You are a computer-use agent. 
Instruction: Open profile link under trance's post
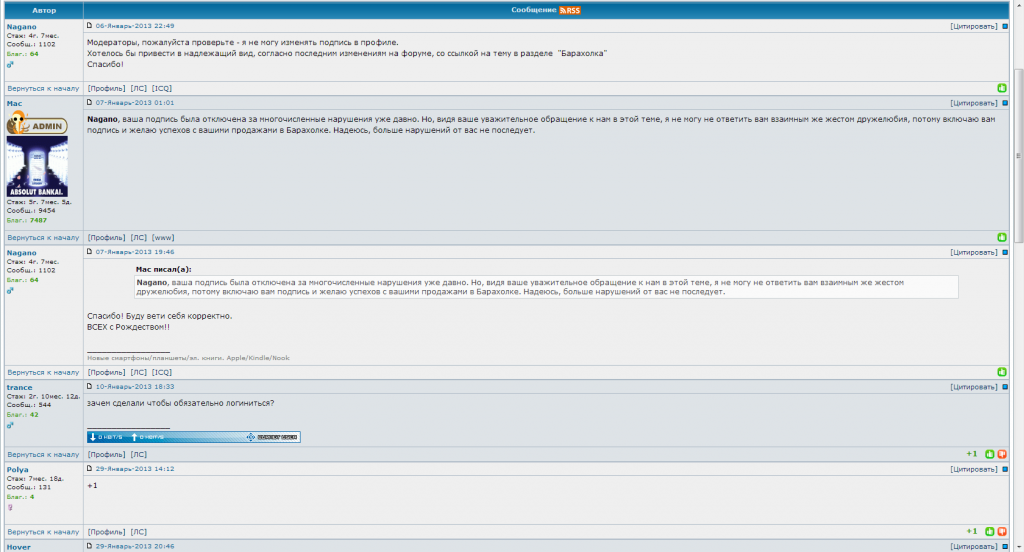106,455
